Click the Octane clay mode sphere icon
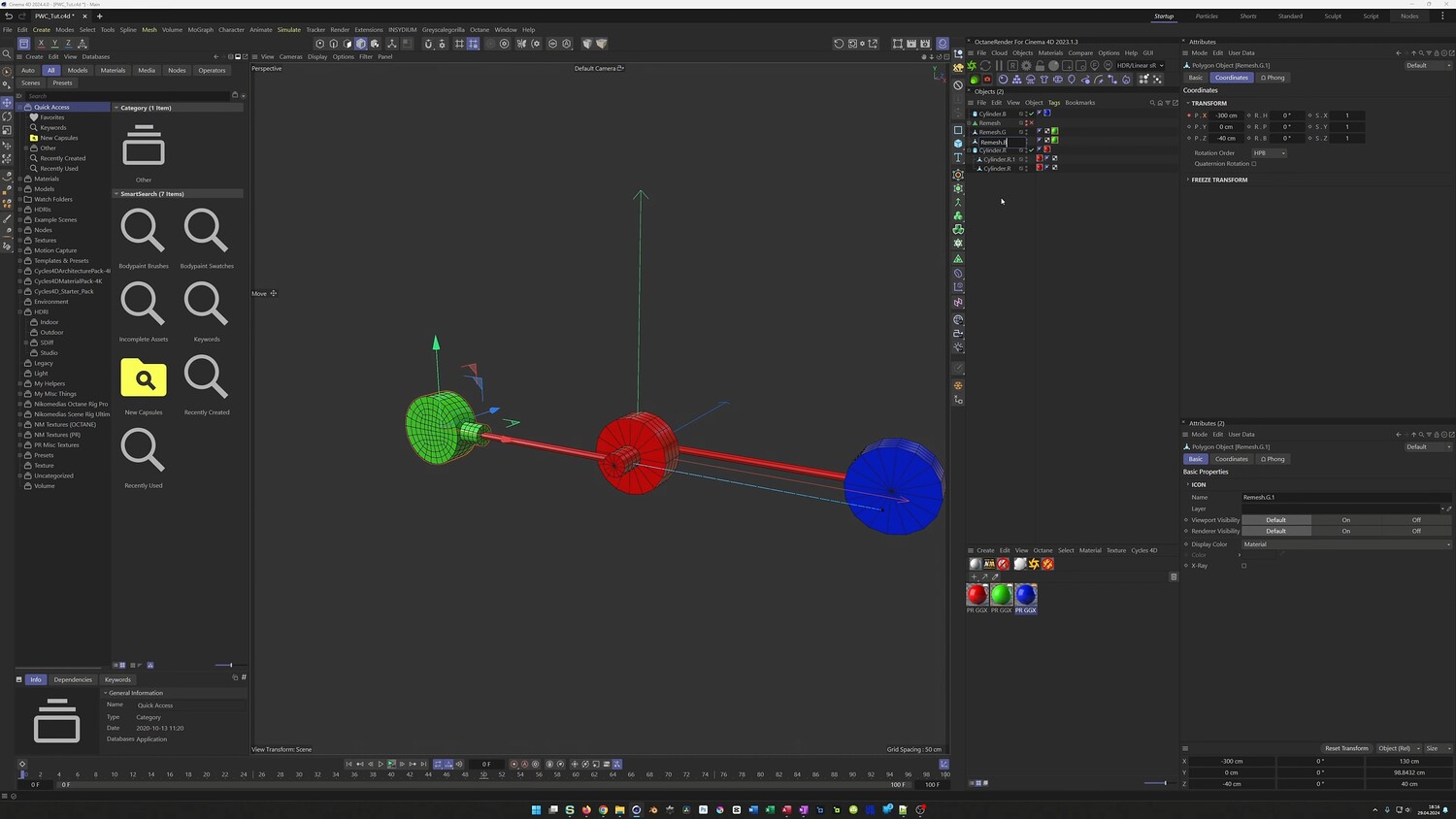The width and height of the screenshot is (1456, 819). click(1053, 66)
